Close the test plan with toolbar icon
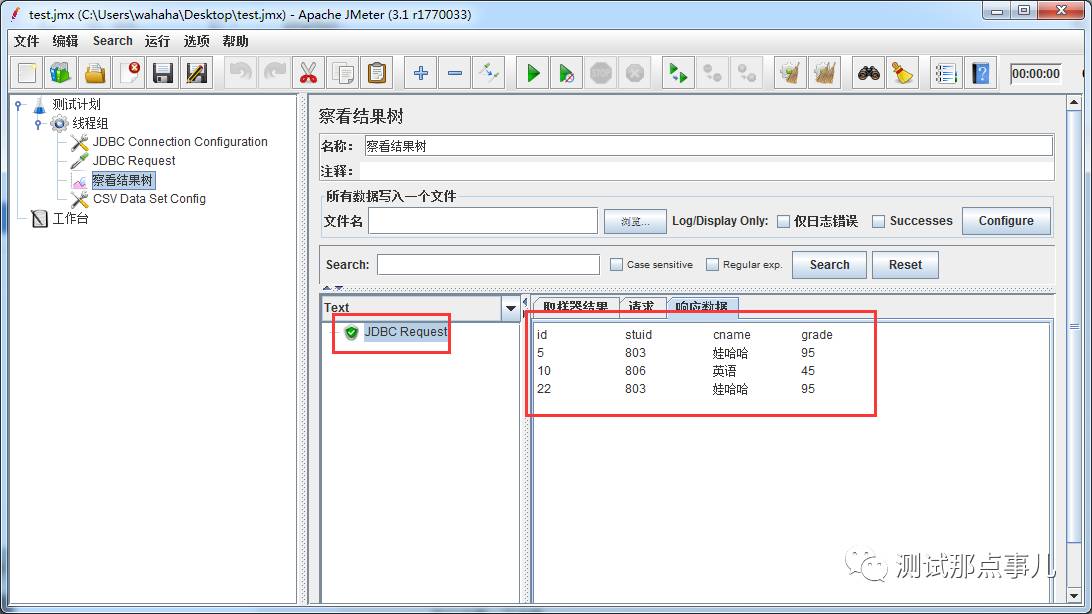Viewport: 1092px width, 614px height. (x=130, y=73)
